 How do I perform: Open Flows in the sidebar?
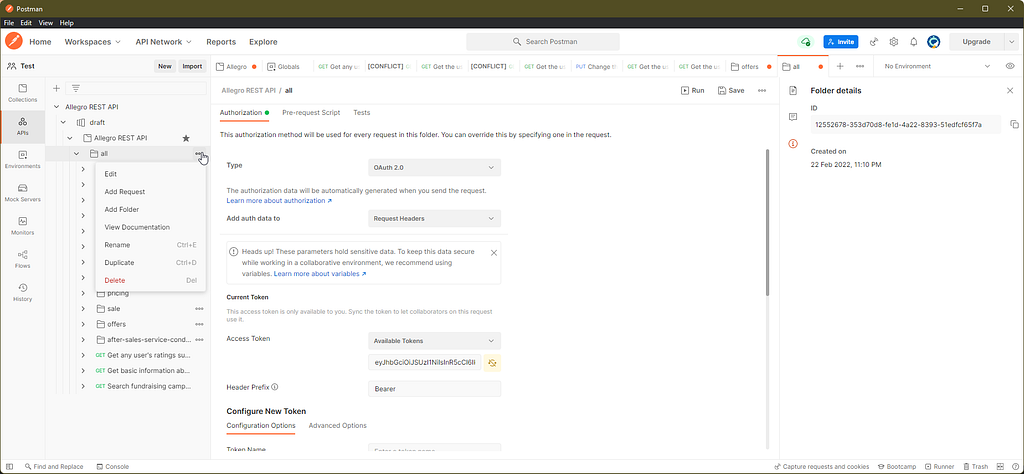23,260
